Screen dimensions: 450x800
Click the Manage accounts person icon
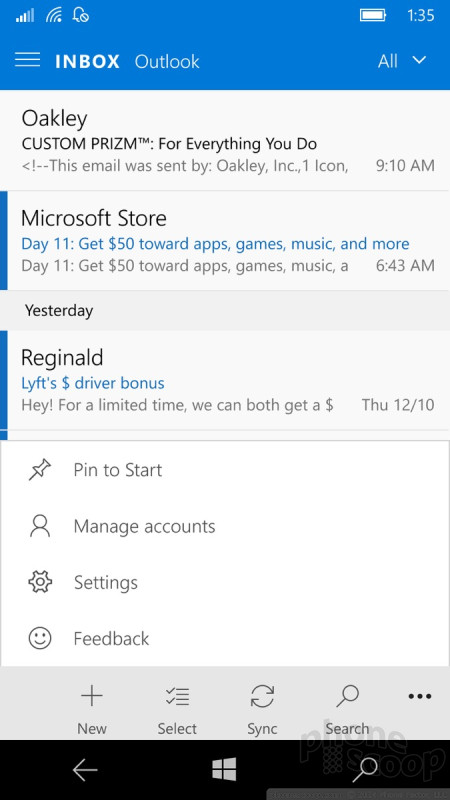[40, 526]
